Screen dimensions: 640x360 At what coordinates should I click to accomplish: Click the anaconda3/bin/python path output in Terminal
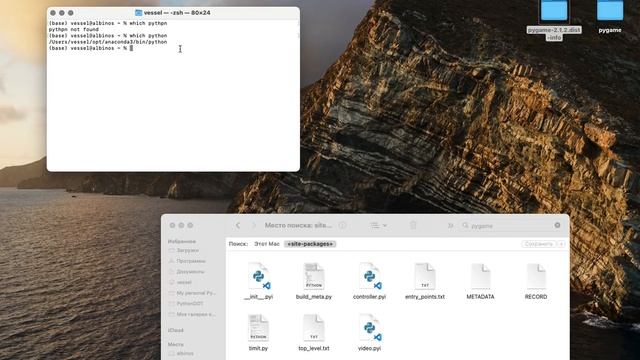click(x=108, y=42)
